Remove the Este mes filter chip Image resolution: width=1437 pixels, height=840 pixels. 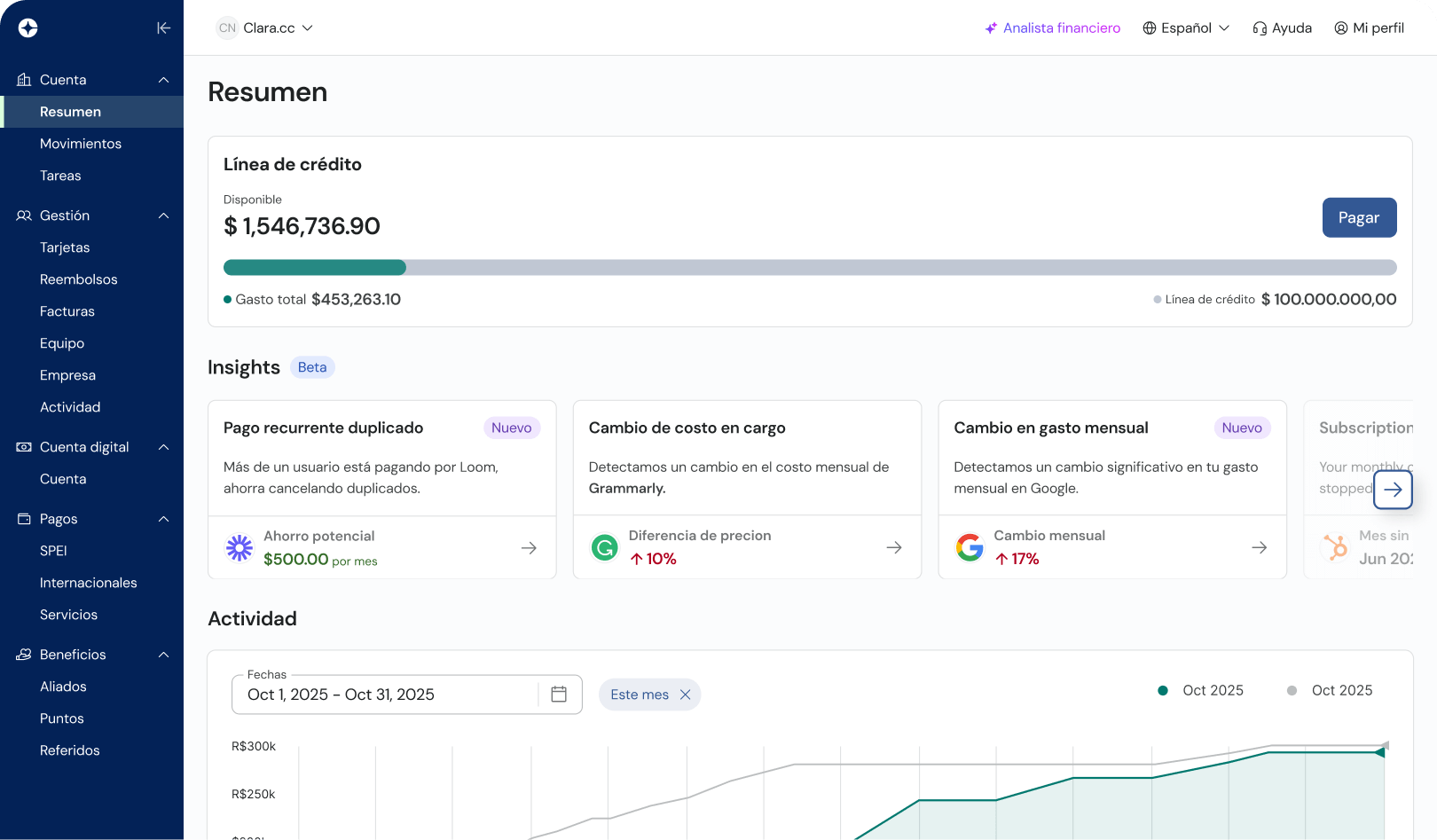click(685, 695)
